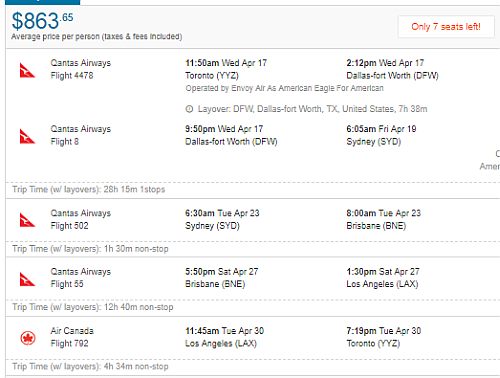Click 'Qantas Airways Flight 4478' text
This screenshot has height=378, width=500.
point(81,69)
